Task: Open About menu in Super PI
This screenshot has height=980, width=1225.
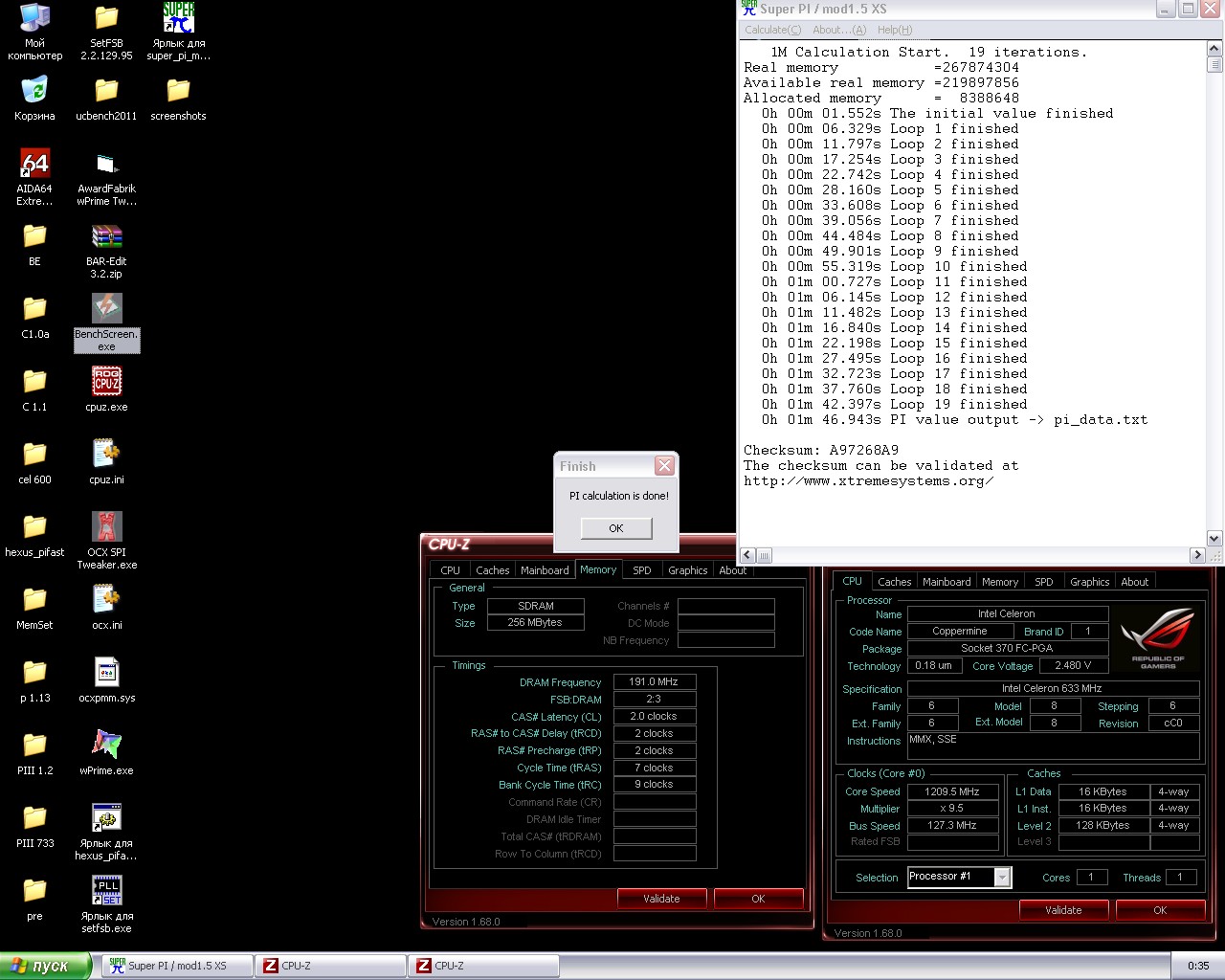Action: (839, 30)
